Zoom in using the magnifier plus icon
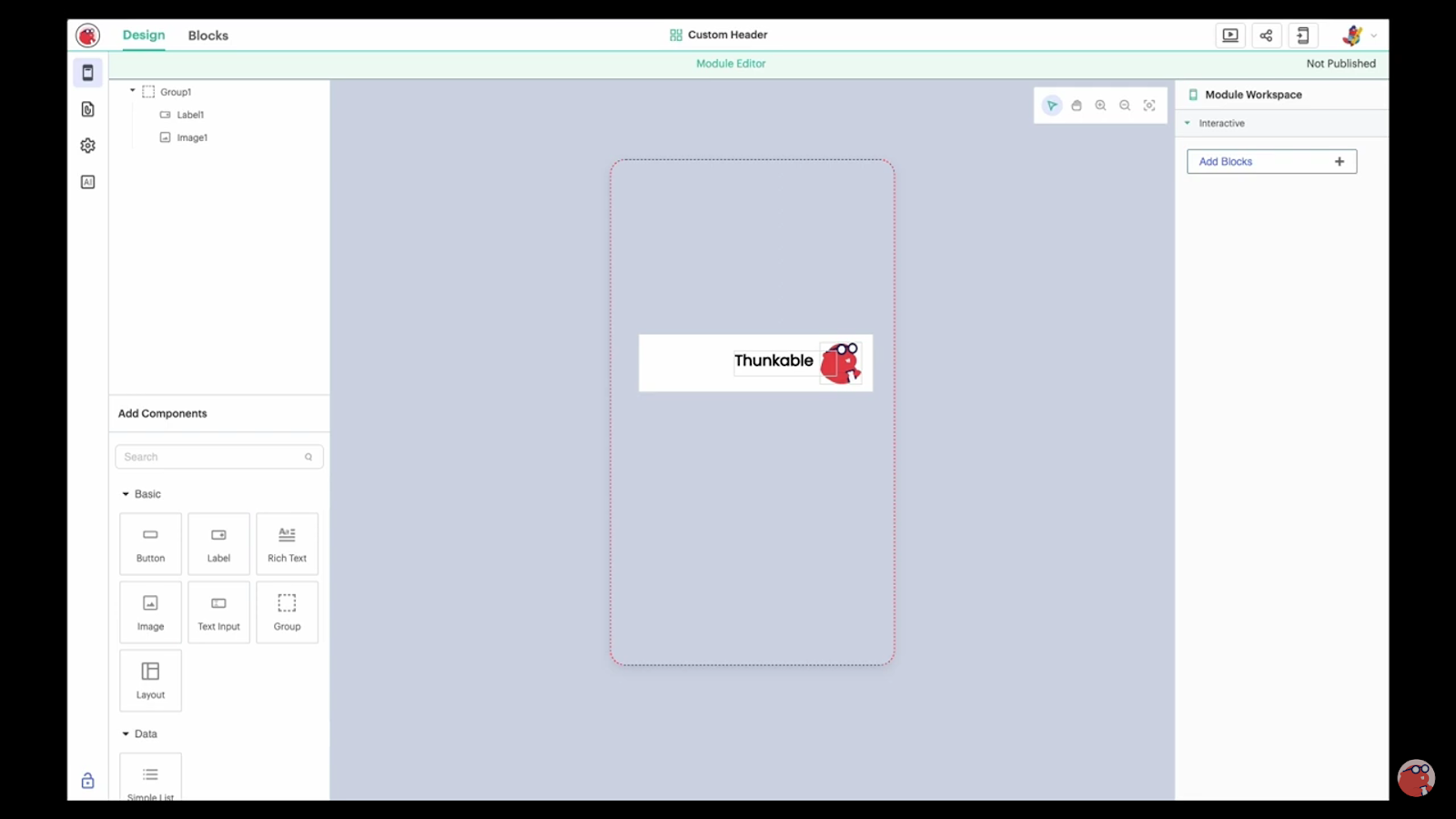Screen dimensions: 1456x819 click(x=1101, y=105)
